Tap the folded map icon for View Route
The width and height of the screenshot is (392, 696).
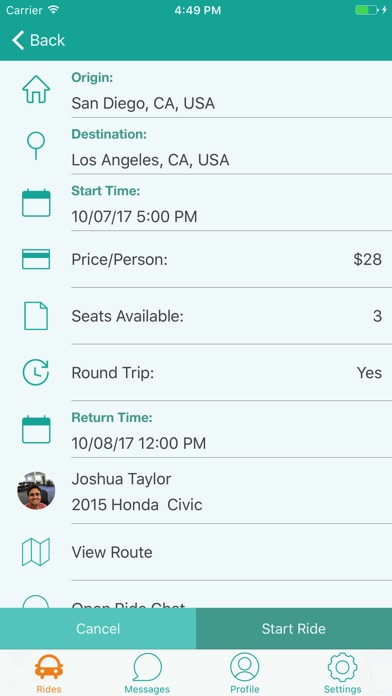(x=36, y=552)
